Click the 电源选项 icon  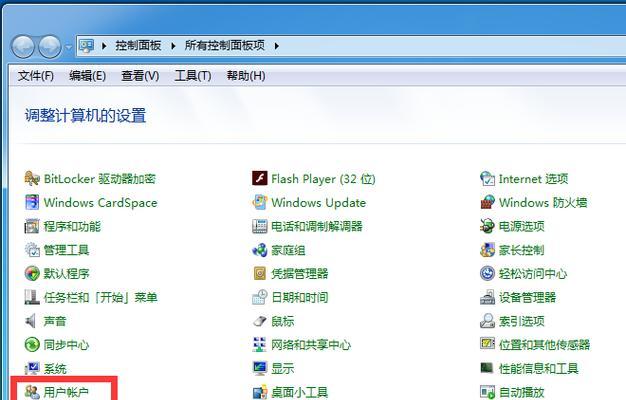[487, 226]
